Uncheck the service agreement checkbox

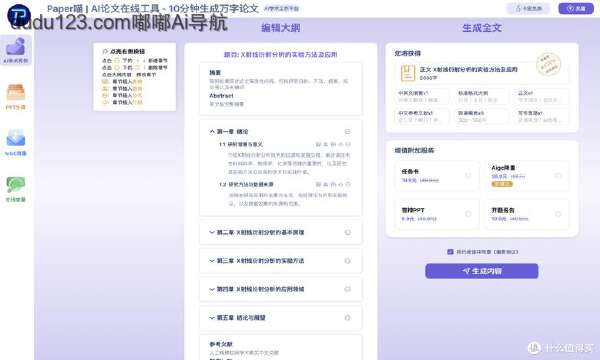450,252
